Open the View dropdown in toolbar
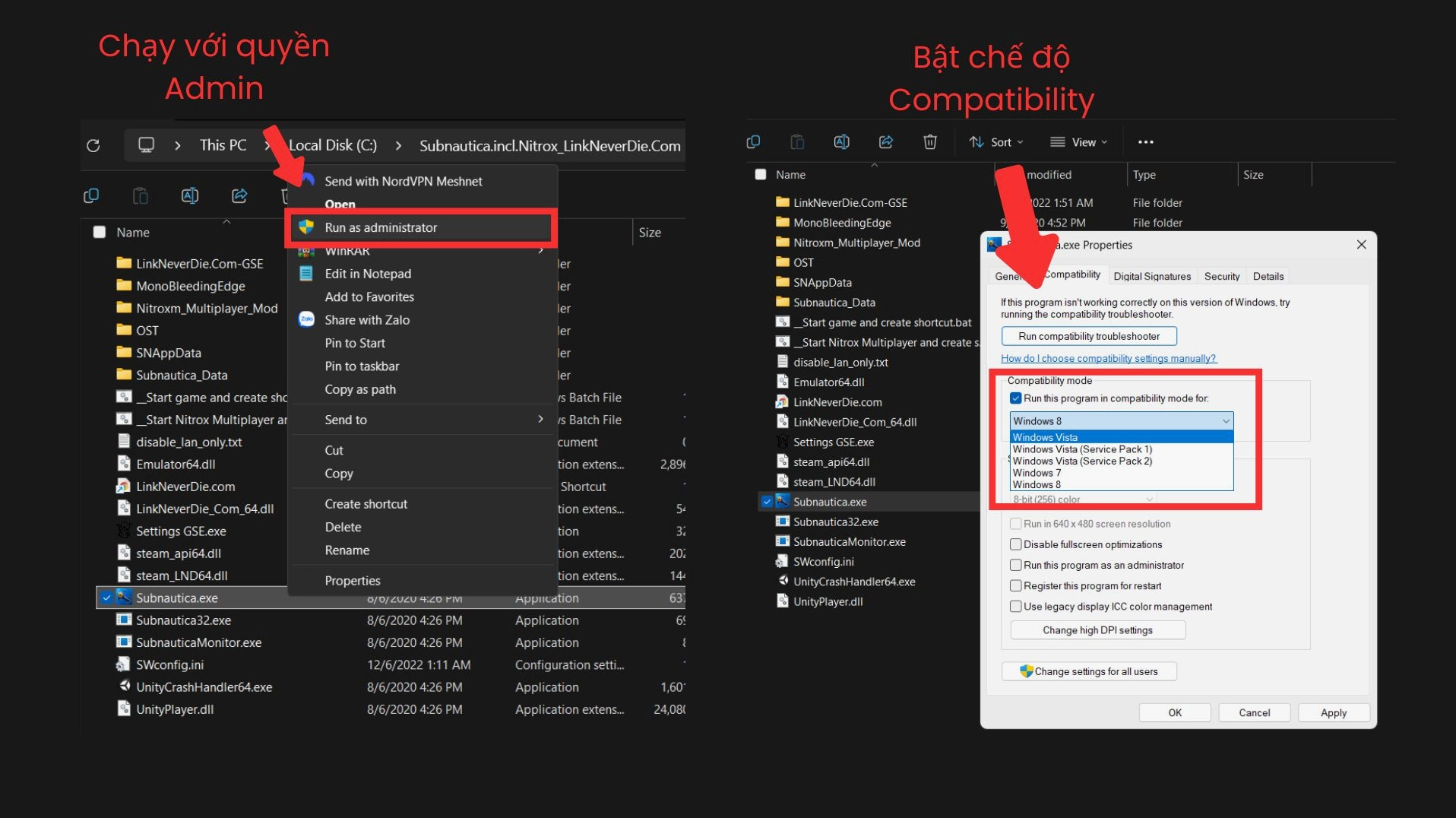 [1078, 142]
